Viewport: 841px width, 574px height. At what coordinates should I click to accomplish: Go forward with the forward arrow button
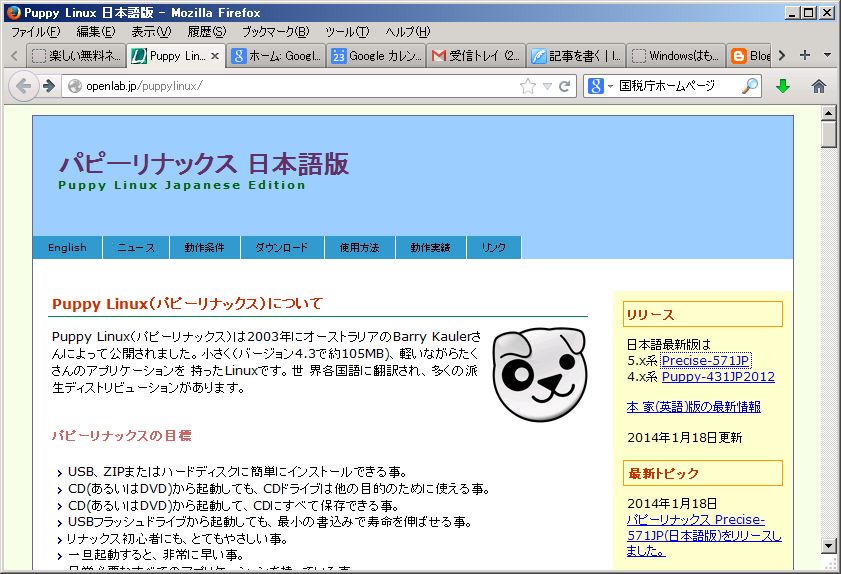pos(49,86)
